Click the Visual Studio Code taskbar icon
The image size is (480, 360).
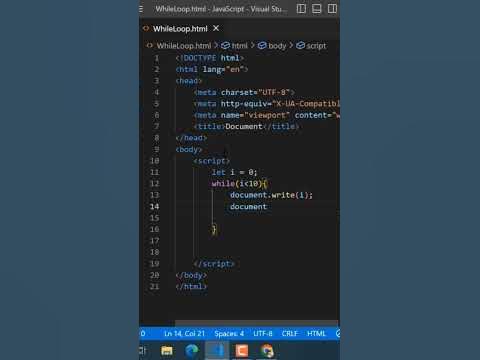[217, 351]
